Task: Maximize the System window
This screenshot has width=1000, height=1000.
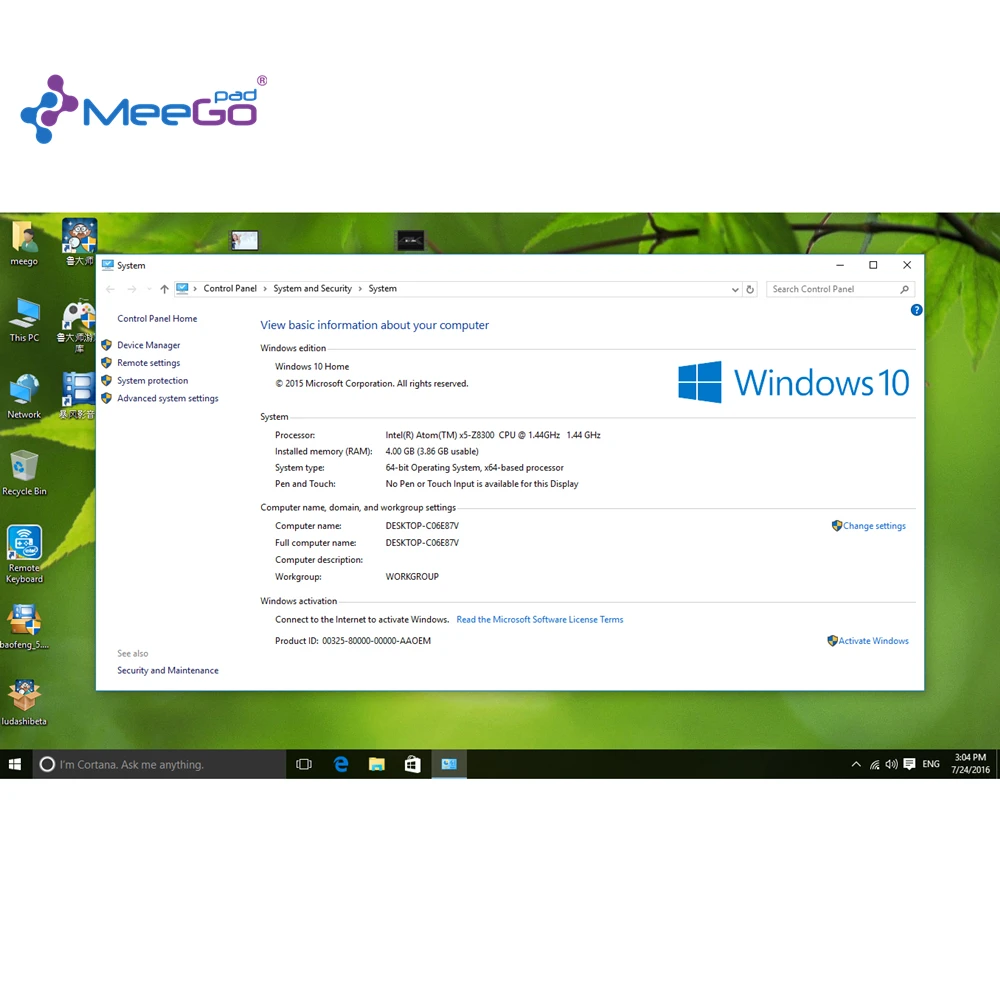Action: pos(873,265)
